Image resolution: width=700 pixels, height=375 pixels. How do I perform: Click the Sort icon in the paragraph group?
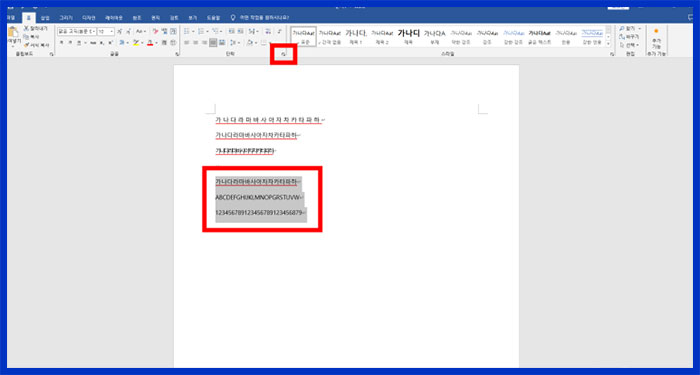coord(268,32)
